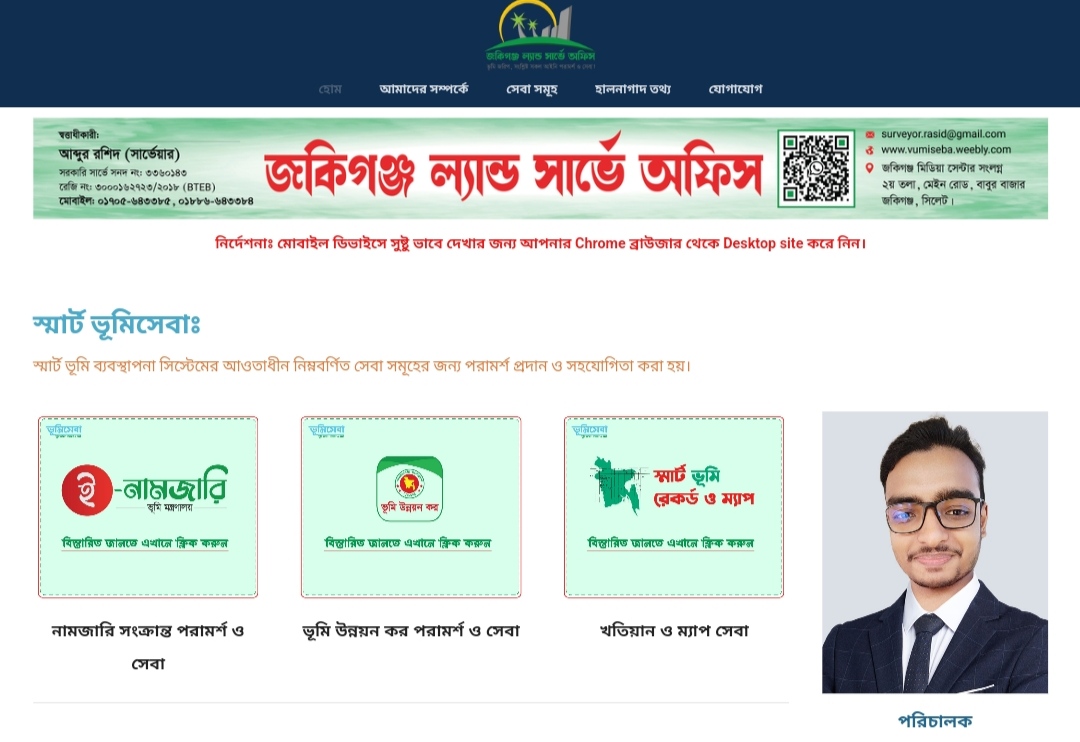Click details link under smart record and map card
Viewport: 1080px width, 742px height.
[x=671, y=543]
